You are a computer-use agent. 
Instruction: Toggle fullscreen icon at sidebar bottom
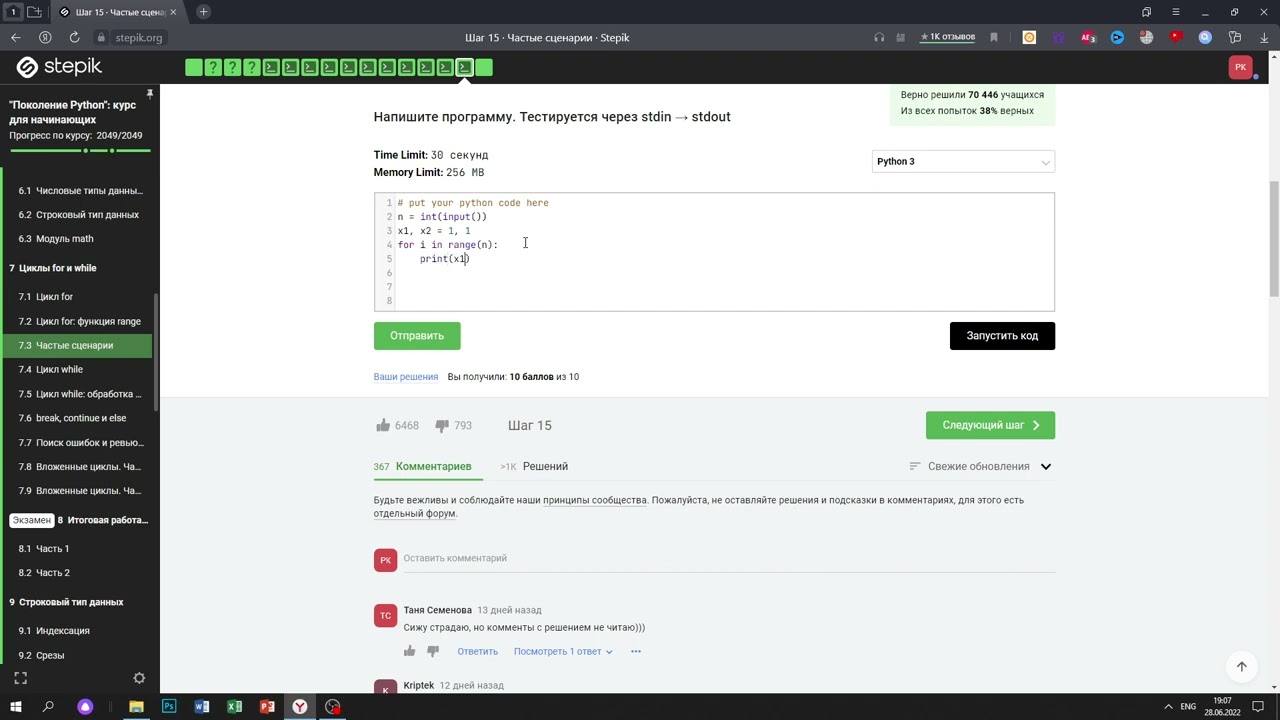(20, 678)
